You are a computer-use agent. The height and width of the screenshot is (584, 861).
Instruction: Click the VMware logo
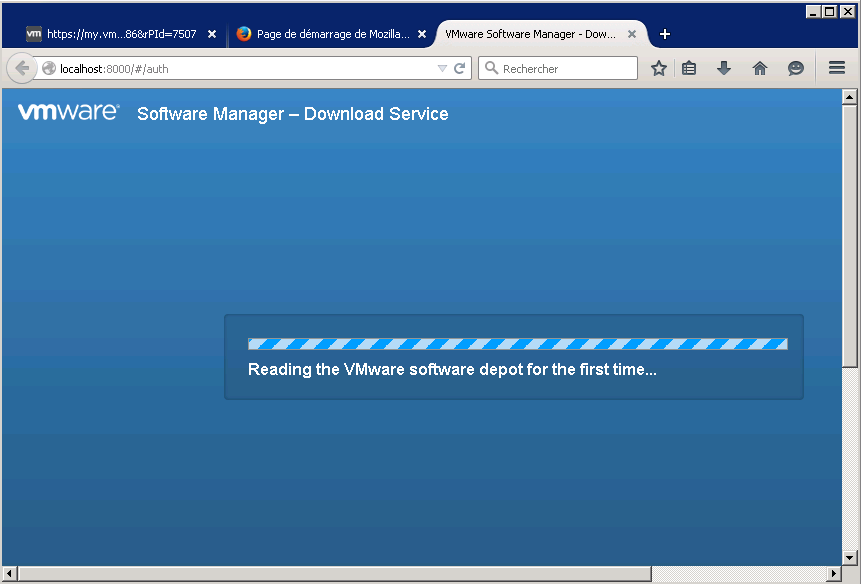[69, 112]
